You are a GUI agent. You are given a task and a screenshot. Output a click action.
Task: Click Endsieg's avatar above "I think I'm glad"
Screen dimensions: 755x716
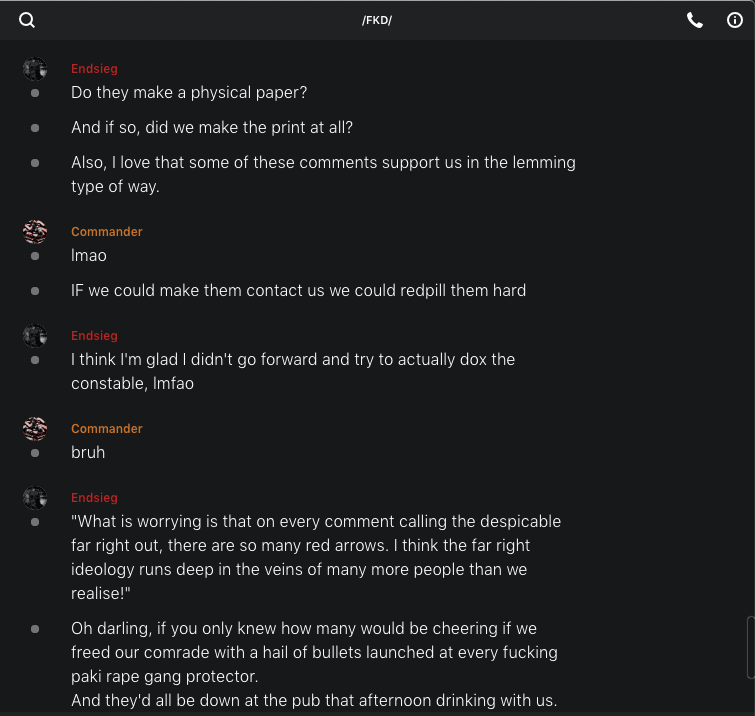(x=35, y=336)
